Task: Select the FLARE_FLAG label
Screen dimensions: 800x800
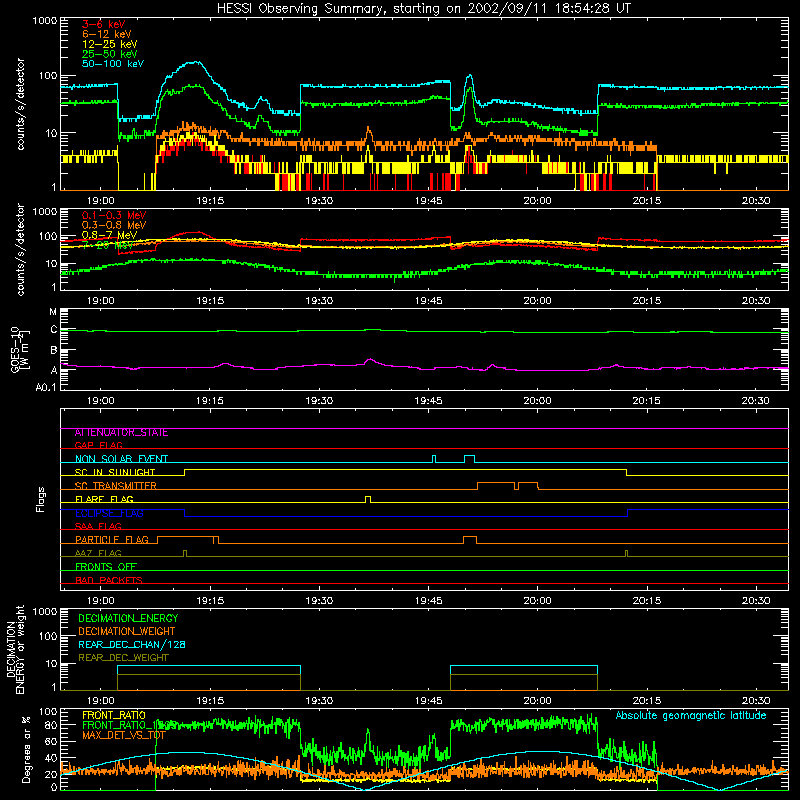Action: (x=104, y=499)
